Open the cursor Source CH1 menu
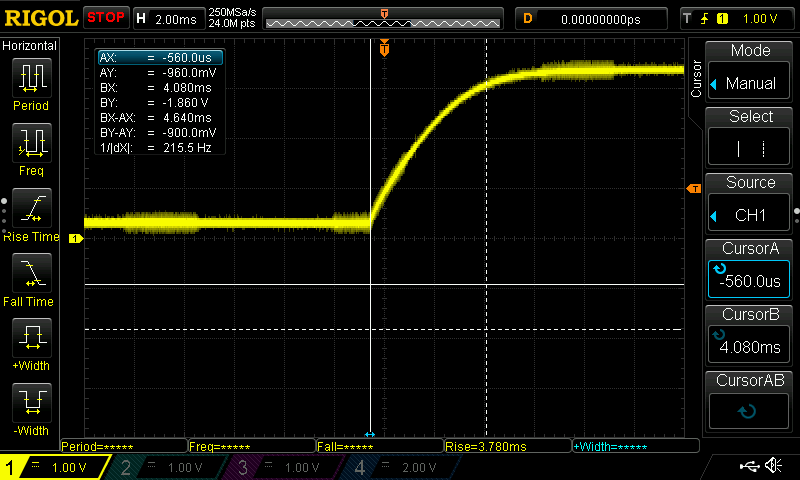 750,203
